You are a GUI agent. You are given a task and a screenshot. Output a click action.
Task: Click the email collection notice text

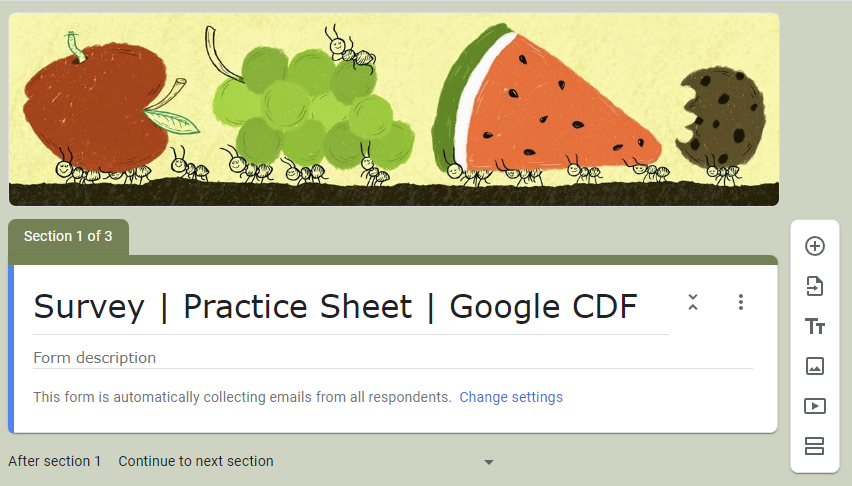point(242,397)
